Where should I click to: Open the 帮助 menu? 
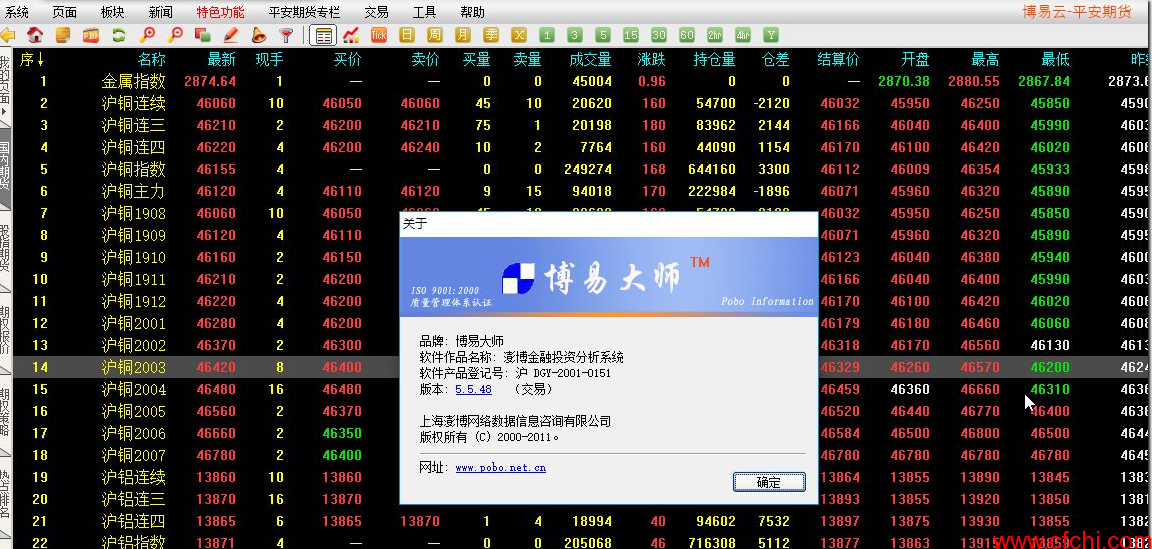[x=472, y=12]
